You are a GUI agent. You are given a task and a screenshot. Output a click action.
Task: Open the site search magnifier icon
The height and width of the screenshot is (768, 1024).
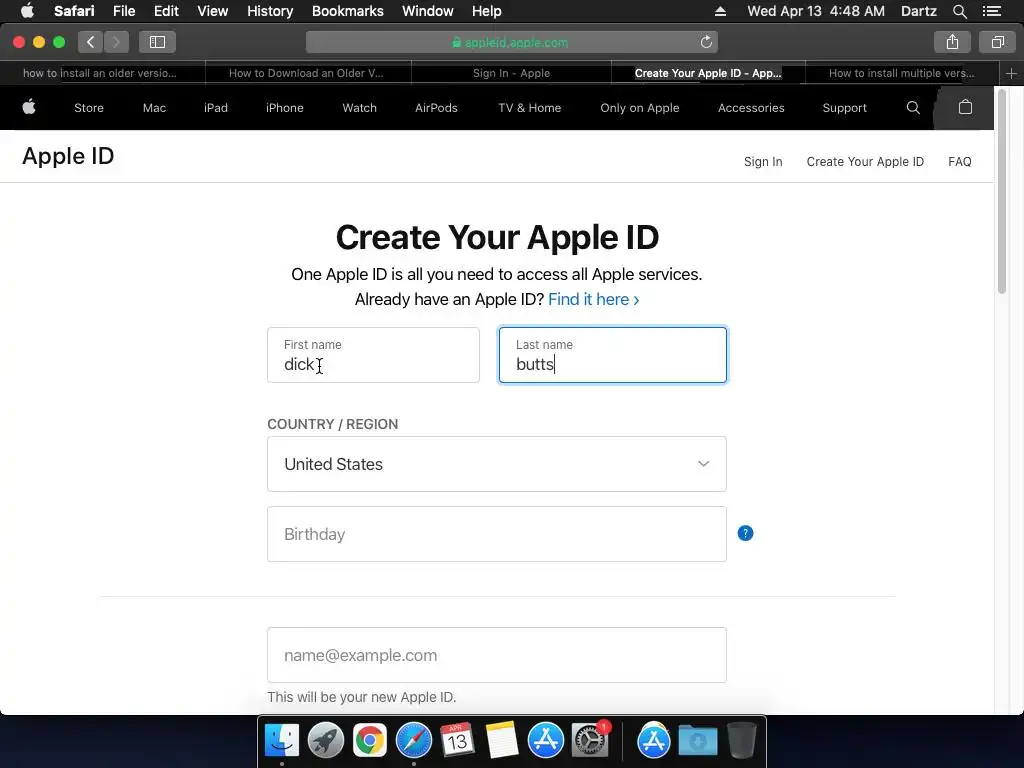[913, 108]
